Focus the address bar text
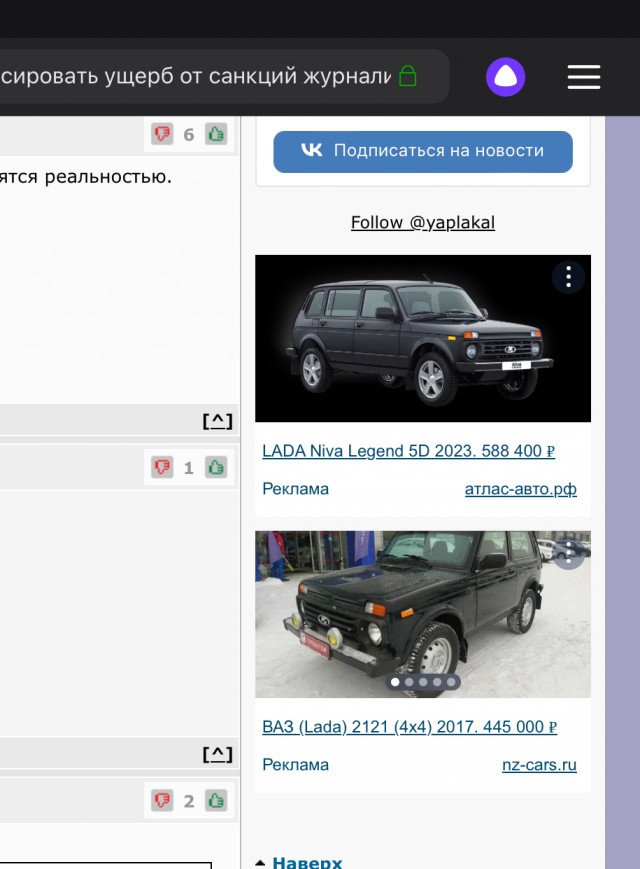The height and width of the screenshot is (869, 640). [195, 76]
